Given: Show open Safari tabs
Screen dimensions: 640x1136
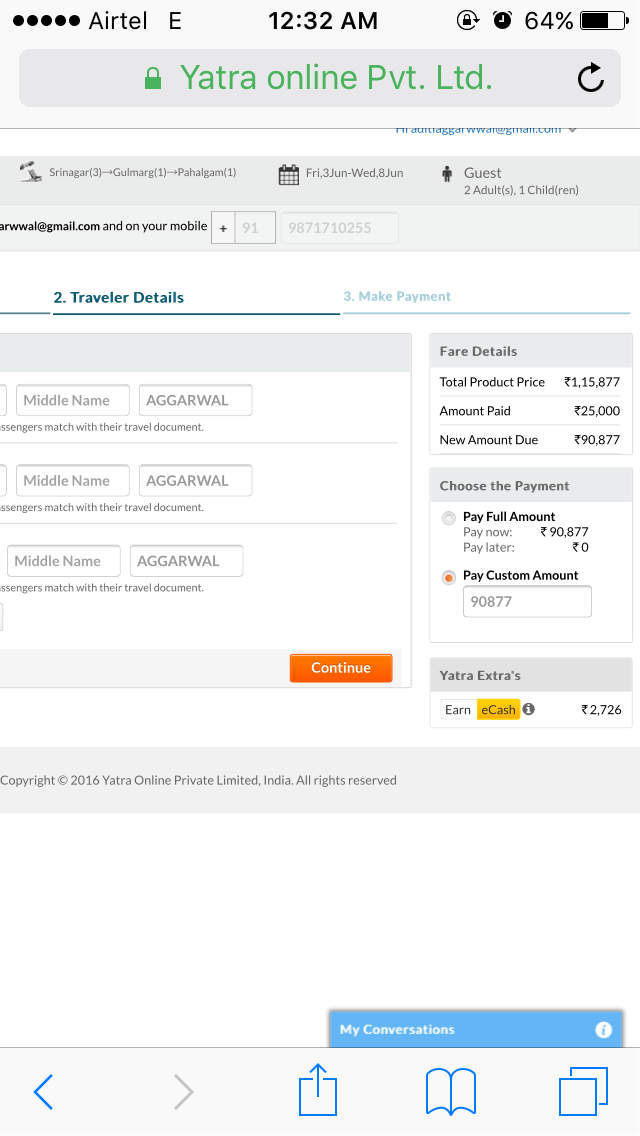Looking at the screenshot, I should (583, 1091).
